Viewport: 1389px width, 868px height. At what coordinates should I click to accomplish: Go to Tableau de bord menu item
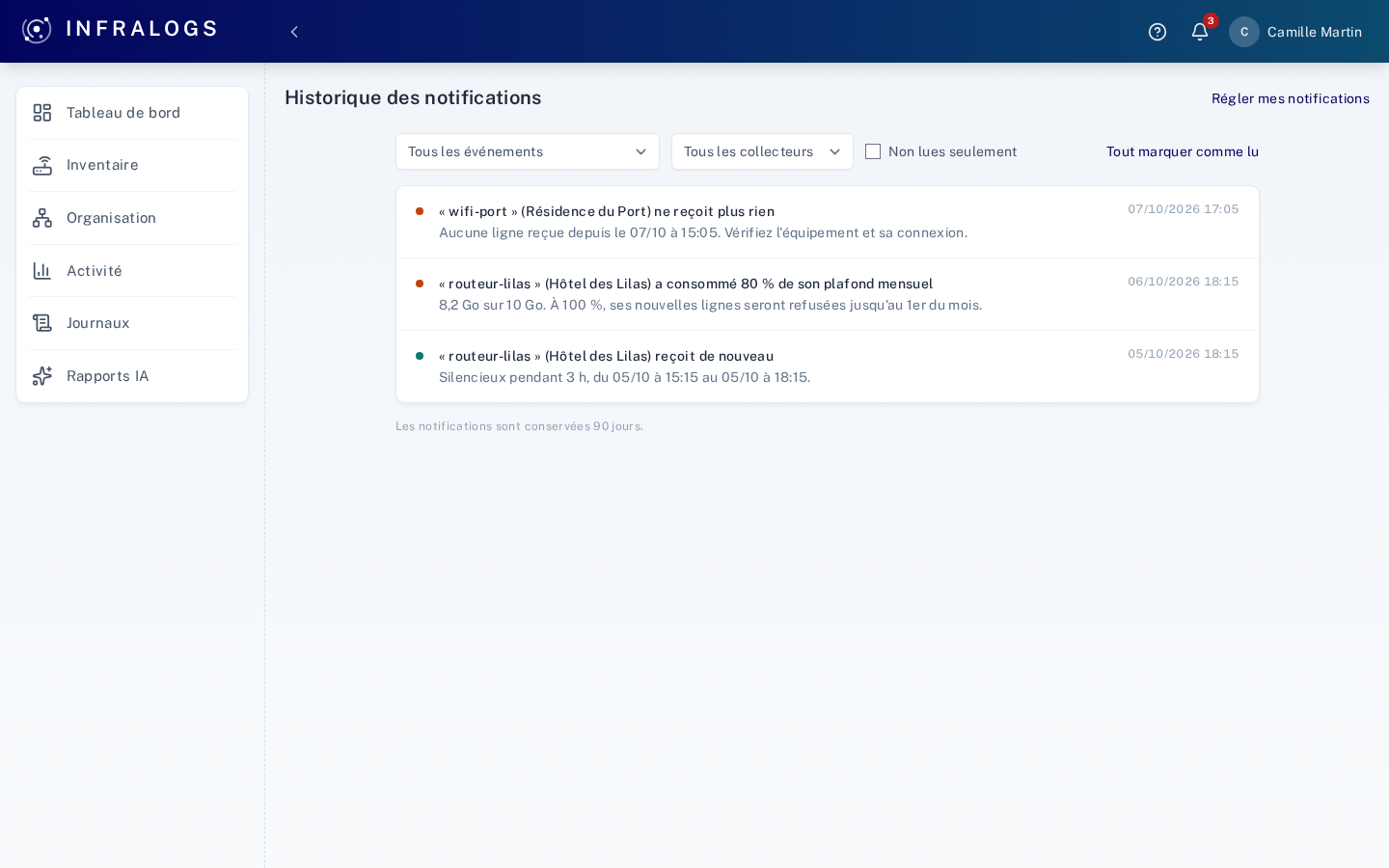tap(132, 113)
